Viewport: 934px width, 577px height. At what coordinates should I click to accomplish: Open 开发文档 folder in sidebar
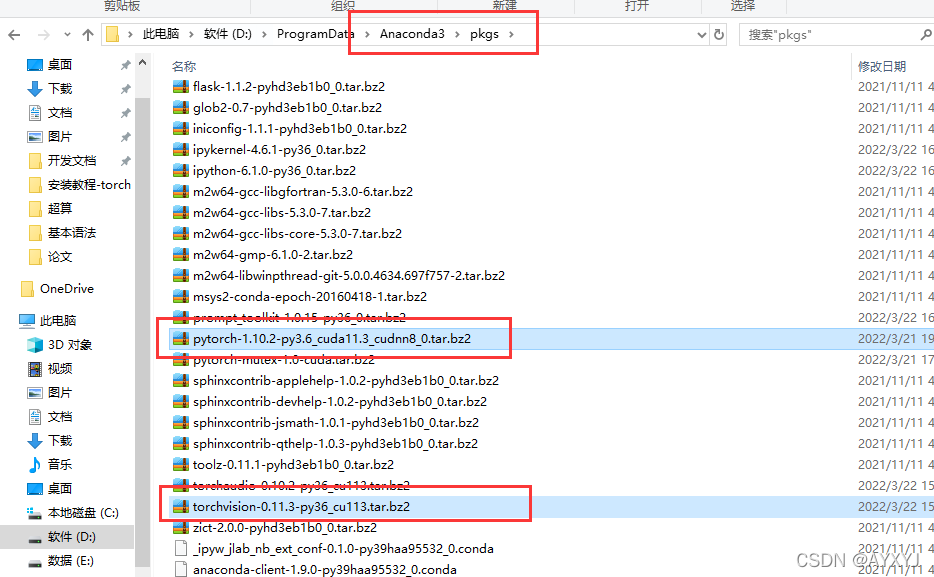coord(72,161)
